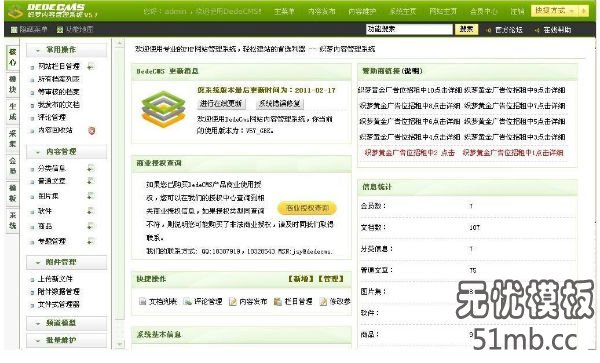
Task: Expand the 频道模型 menu group
Action: (66, 324)
